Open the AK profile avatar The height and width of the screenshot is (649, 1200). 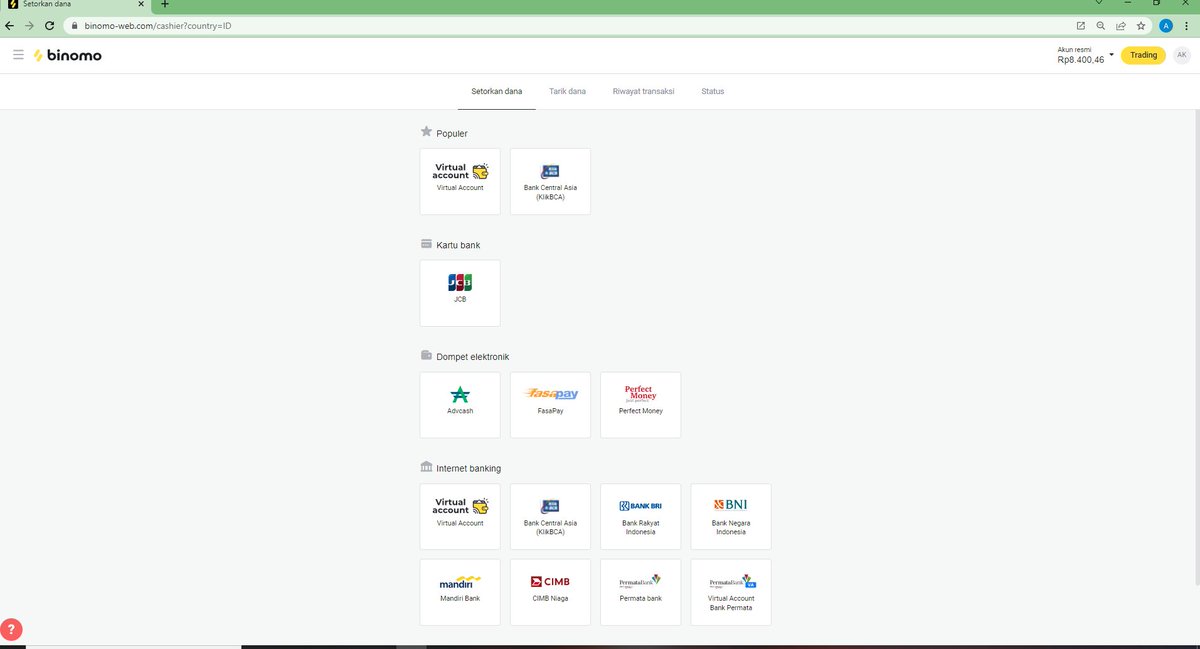pyautogui.click(x=1182, y=55)
